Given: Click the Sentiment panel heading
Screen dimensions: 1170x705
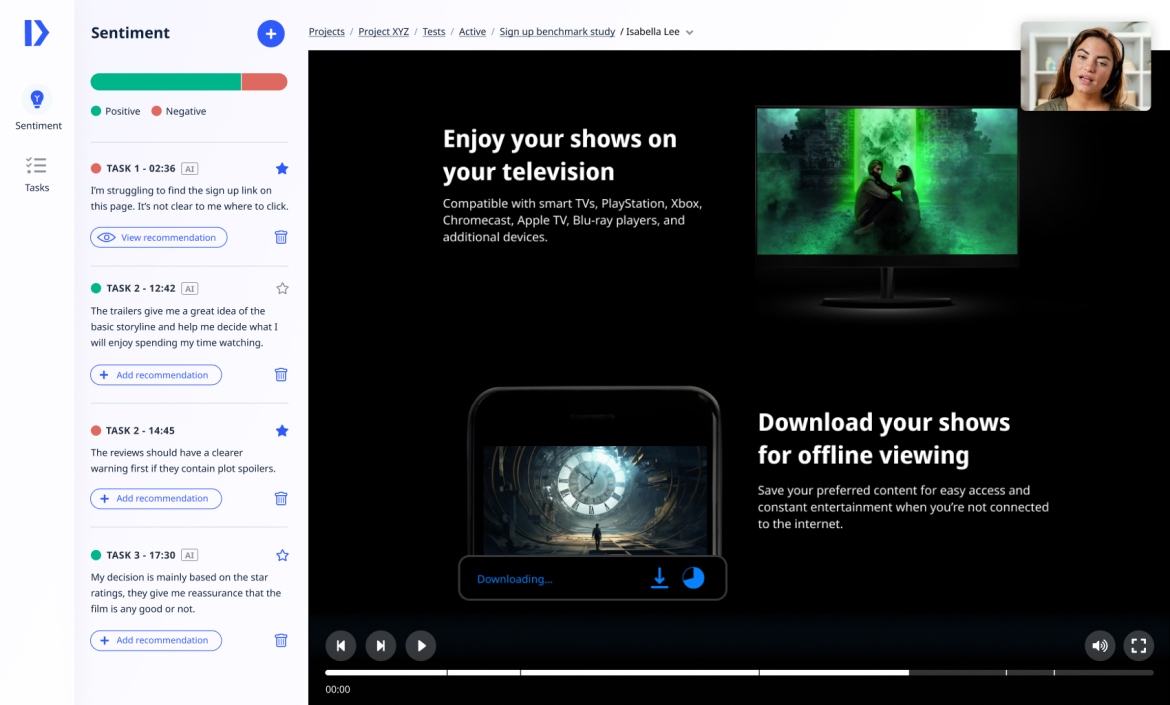Looking at the screenshot, I should pyautogui.click(x=131, y=33).
